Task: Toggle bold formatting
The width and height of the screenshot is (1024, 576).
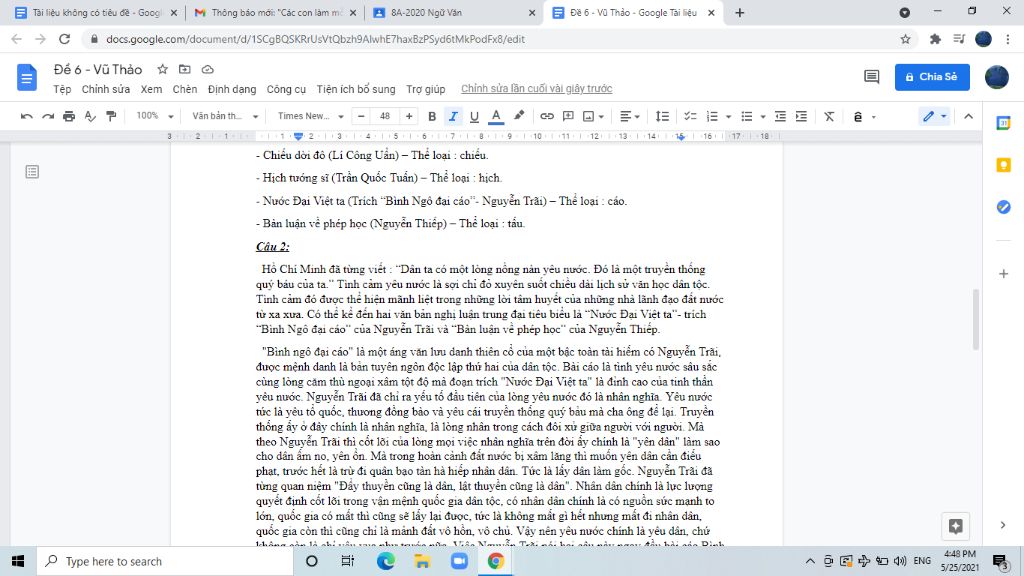Action: tap(432, 116)
